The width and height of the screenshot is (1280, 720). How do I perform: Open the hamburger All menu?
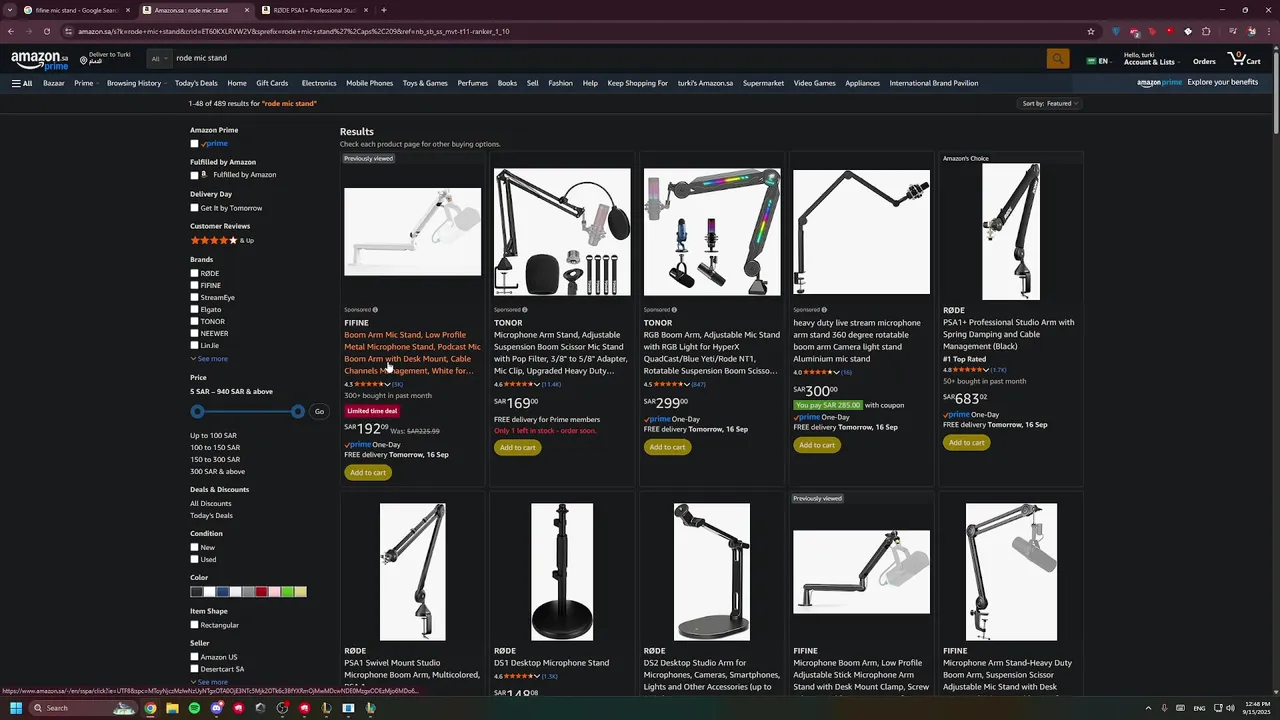22,83
